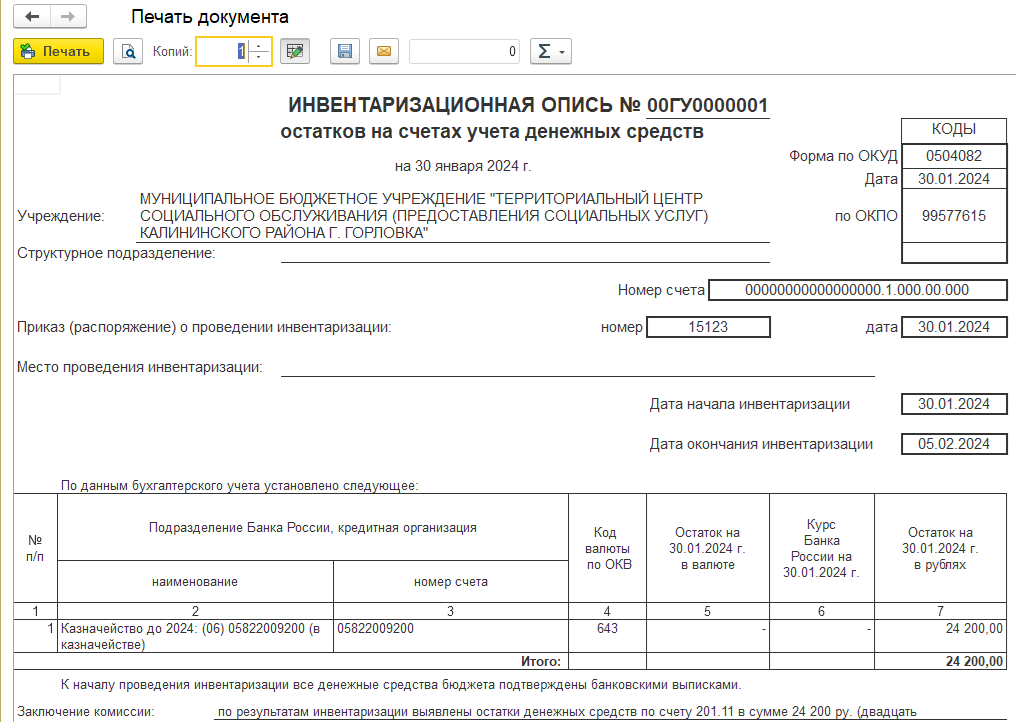Go back with the left arrow button
This screenshot has width=1016, height=722.
(x=32, y=16)
